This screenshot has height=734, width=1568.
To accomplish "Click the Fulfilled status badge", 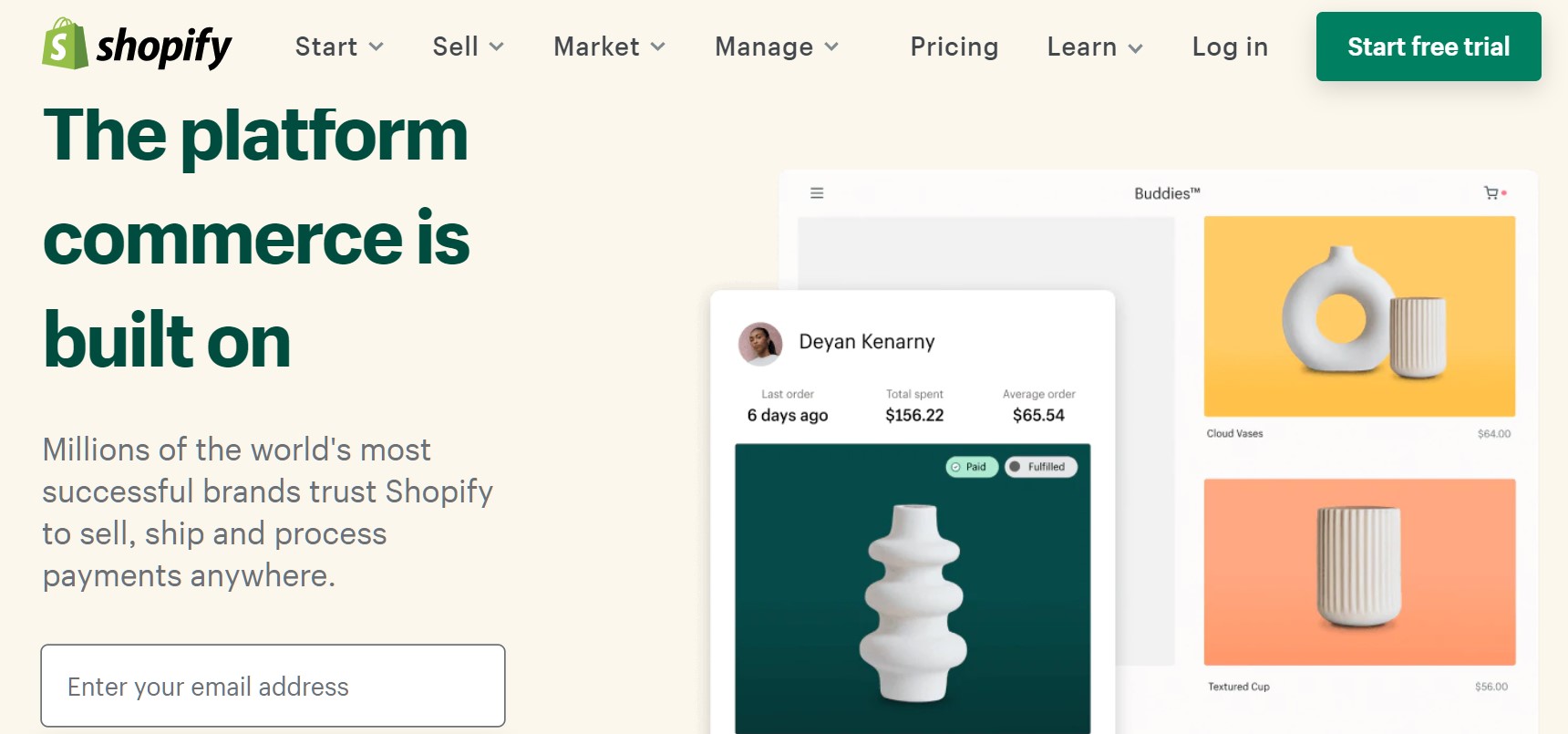I will click(1041, 467).
